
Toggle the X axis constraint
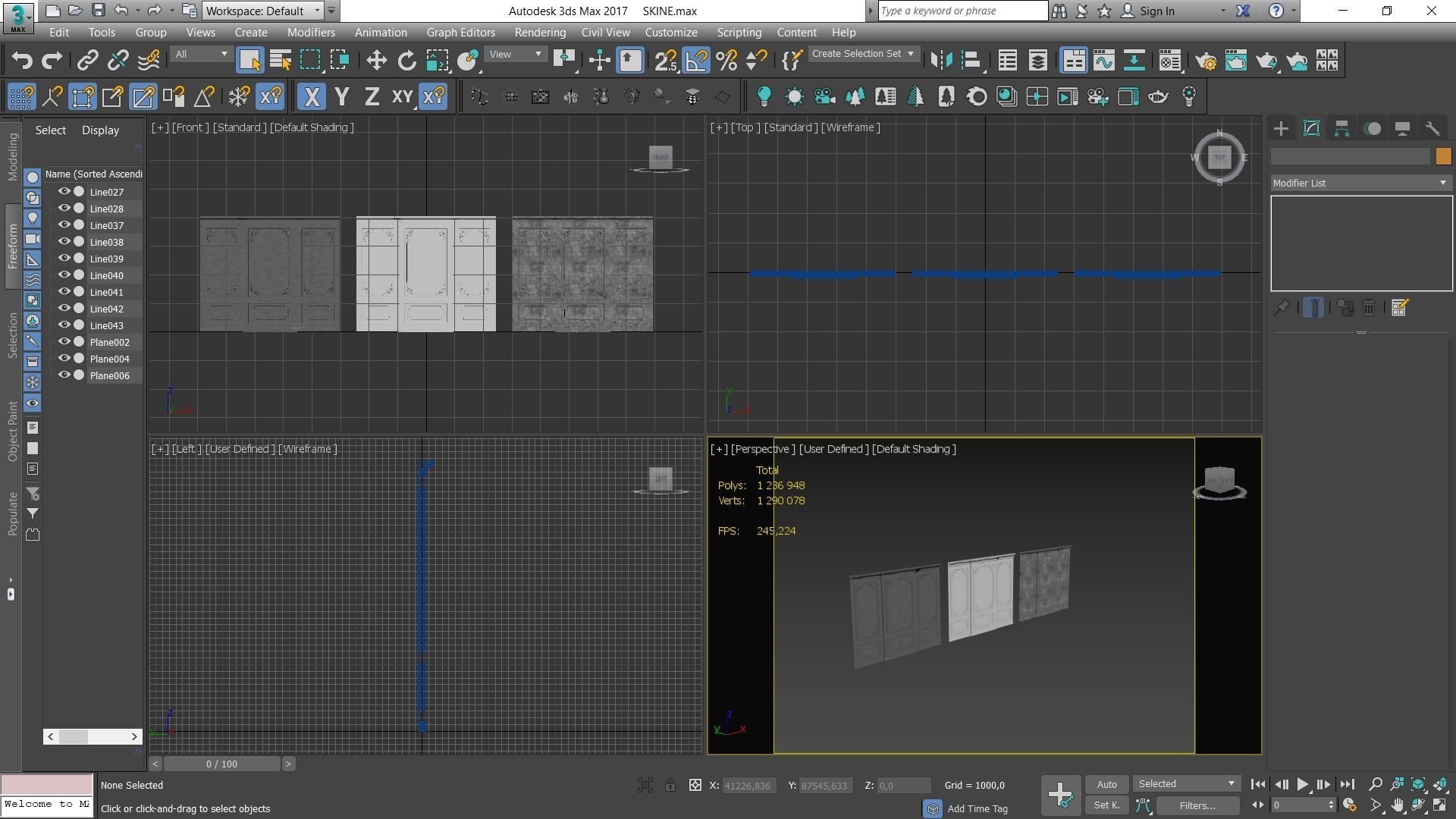click(x=311, y=97)
